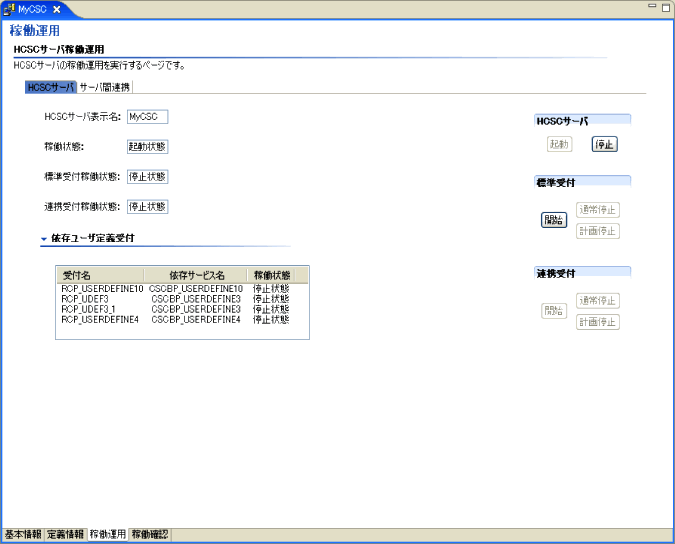Click the HCSCサーバ 停止 button
The width and height of the screenshot is (675, 544).
[604, 144]
